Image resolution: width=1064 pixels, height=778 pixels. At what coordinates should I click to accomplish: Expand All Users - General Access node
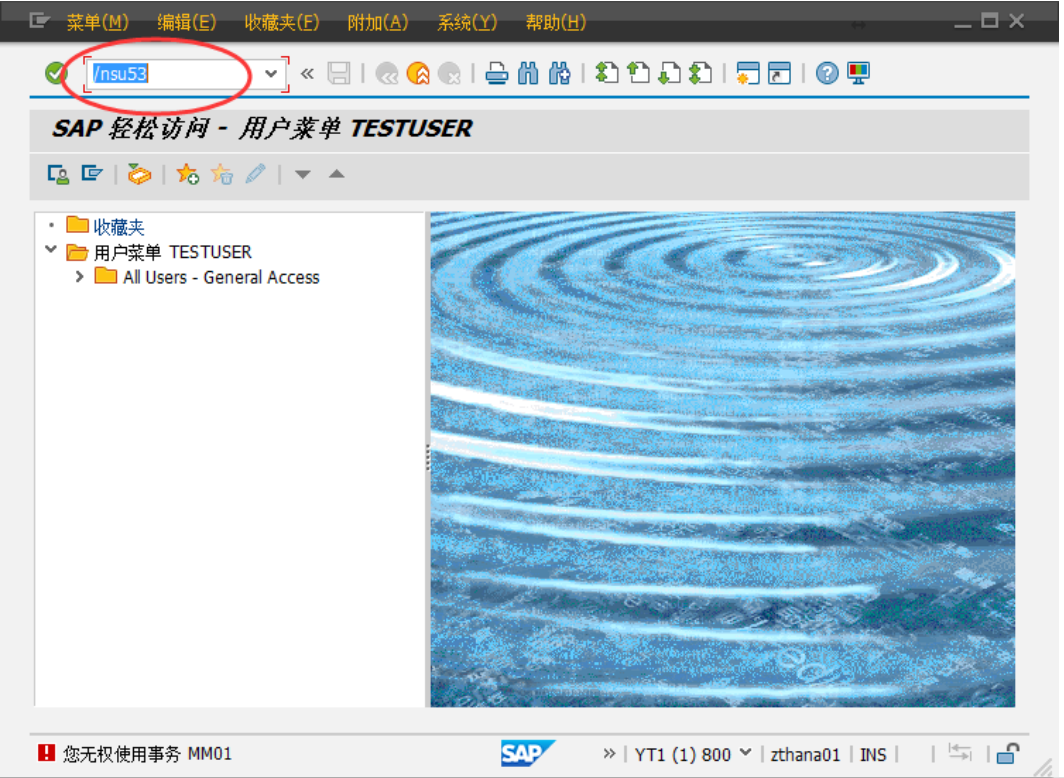pos(79,277)
